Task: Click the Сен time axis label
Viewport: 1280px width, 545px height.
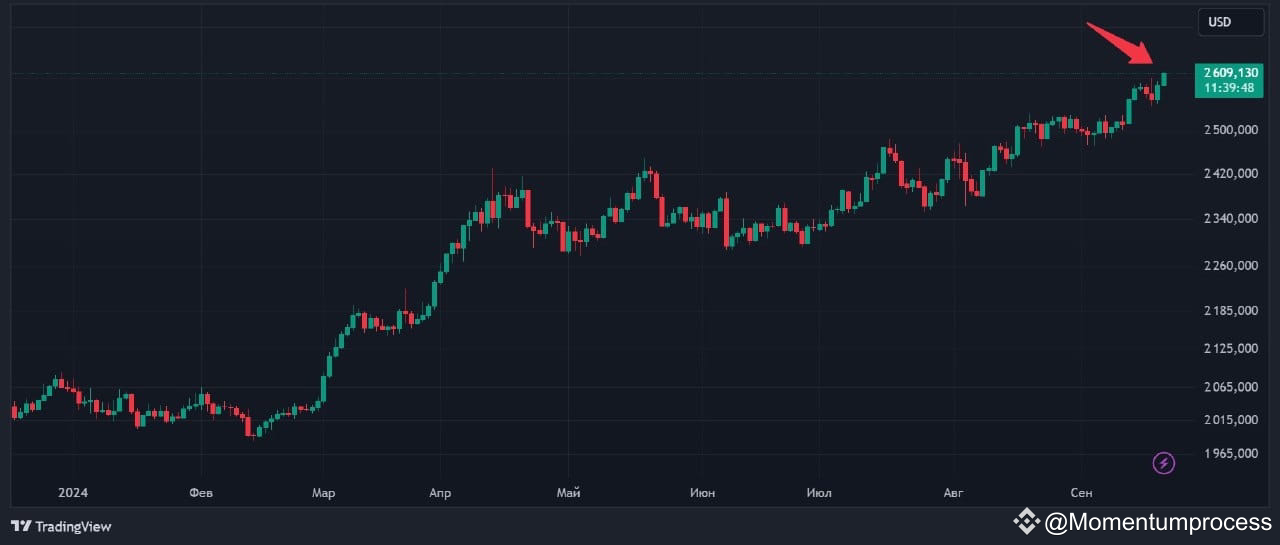Action: (1081, 493)
